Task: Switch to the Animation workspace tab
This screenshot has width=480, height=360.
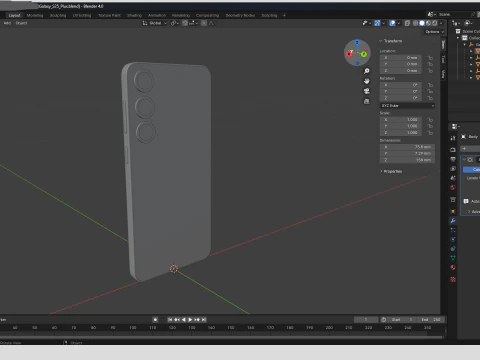Action: [157, 15]
